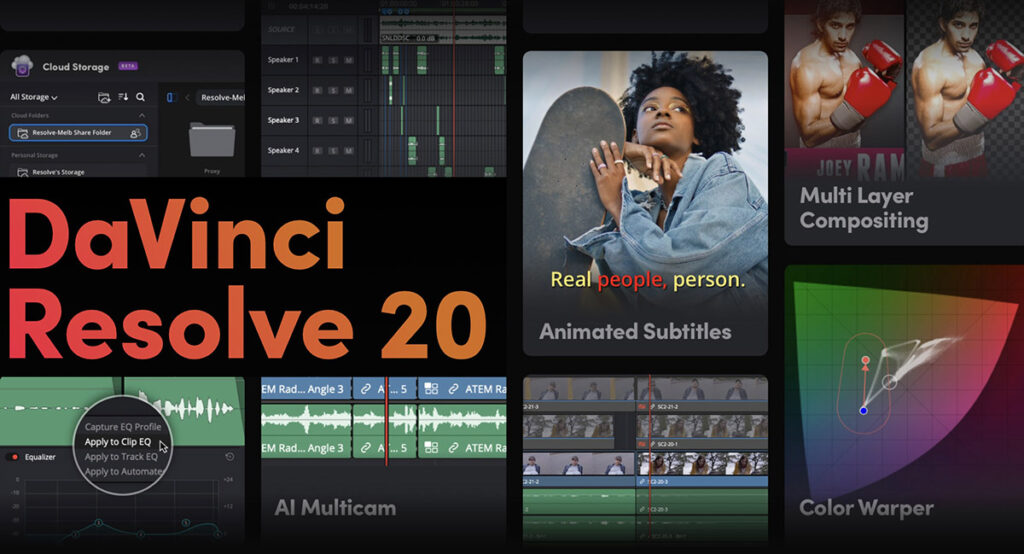This screenshot has width=1024, height=554.
Task: Solo the Speaker 1 track
Action: click(x=333, y=60)
